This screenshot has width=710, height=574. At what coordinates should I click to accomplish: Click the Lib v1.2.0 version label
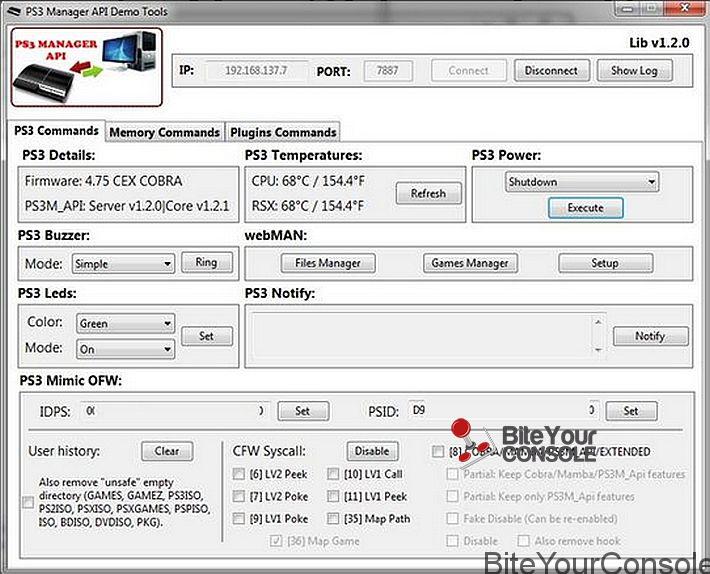coord(659,43)
